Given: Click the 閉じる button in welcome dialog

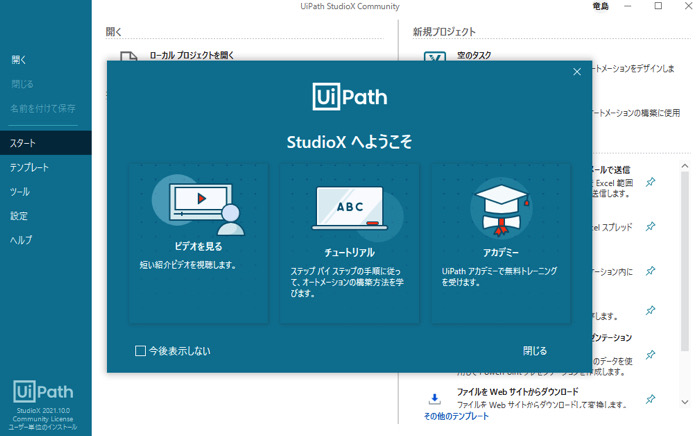Looking at the screenshot, I should coord(535,351).
